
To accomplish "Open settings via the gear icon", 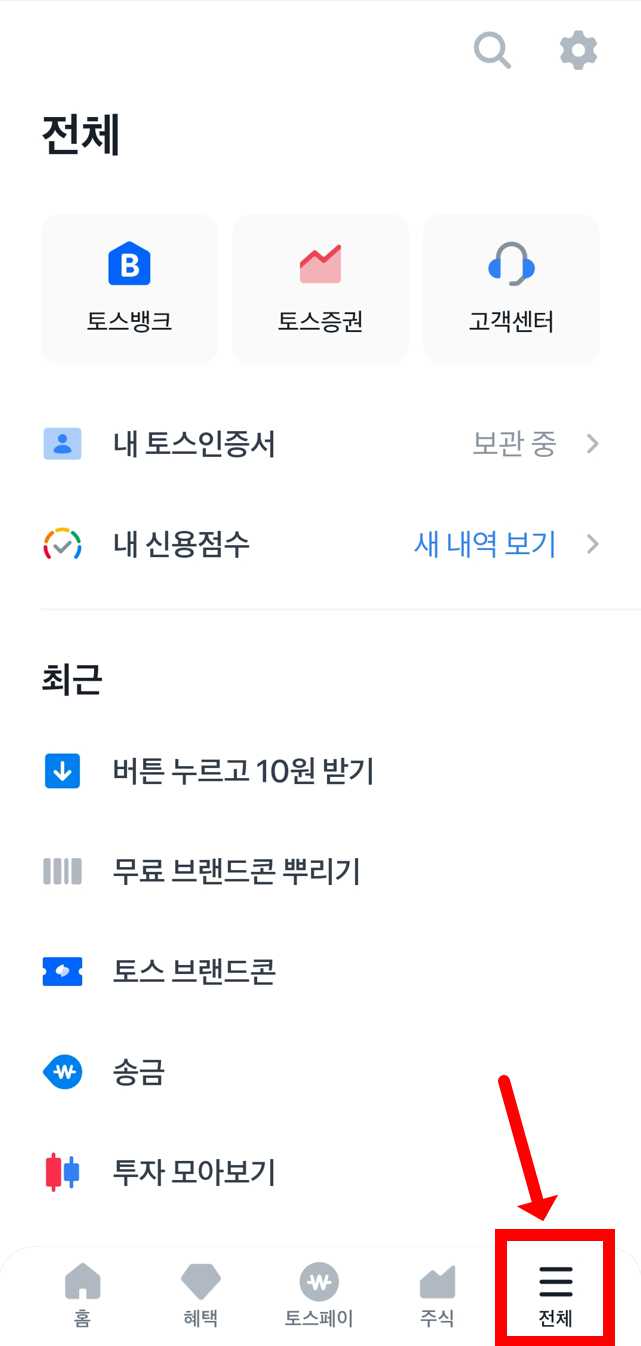I will click(577, 50).
